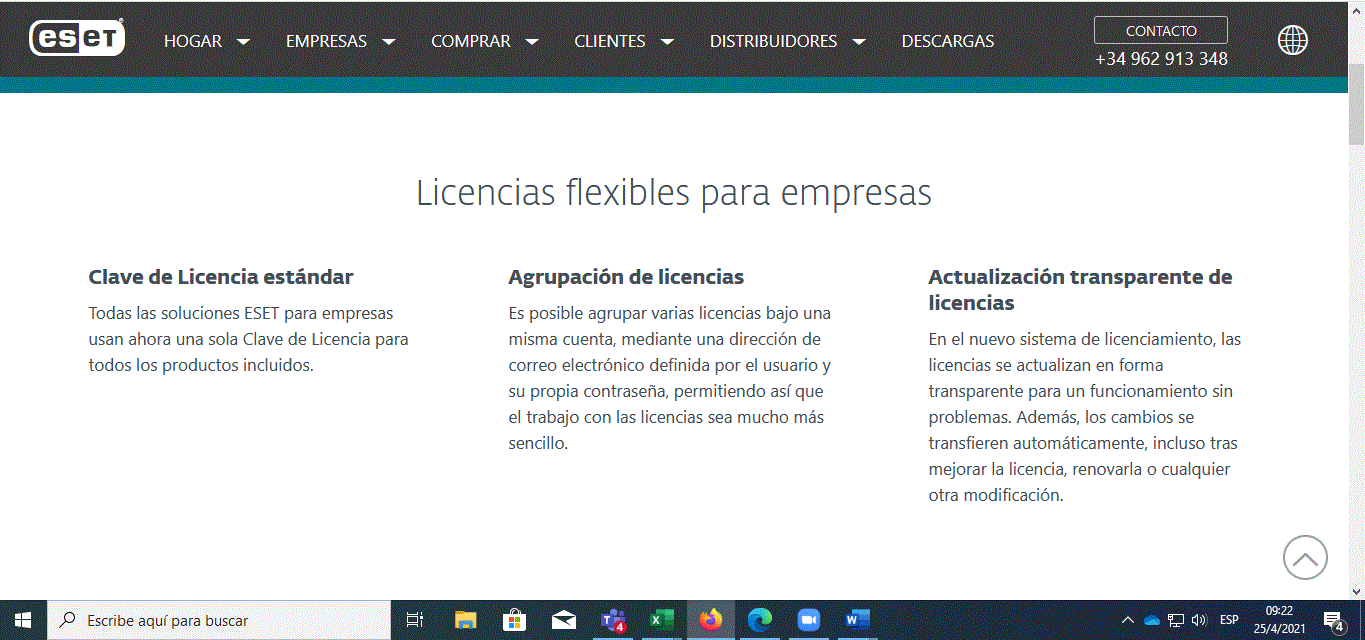The image size is (1365, 640).
Task: Expand the HOGAR dropdown arrow
Action: 243,42
